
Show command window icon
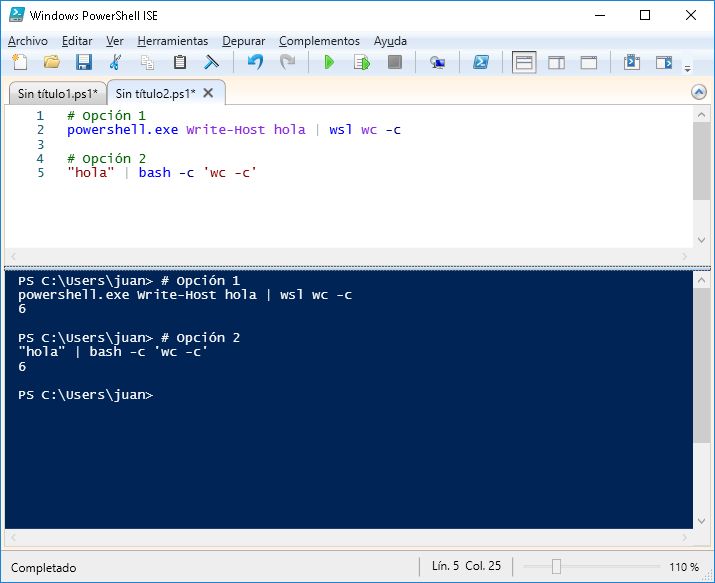point(632,62)
